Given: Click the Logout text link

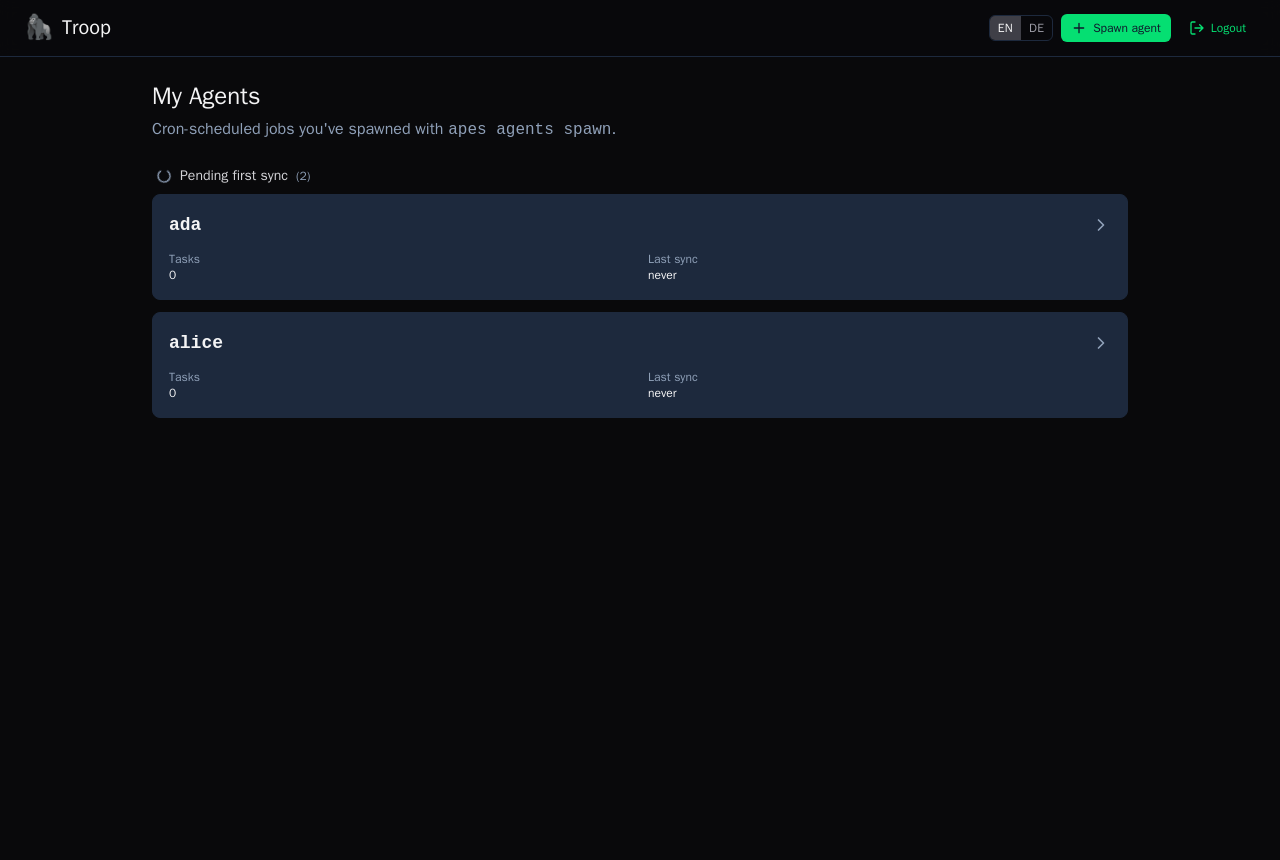Looking at the screenshot, I should pyautogui.click(x=1228, y=28).
